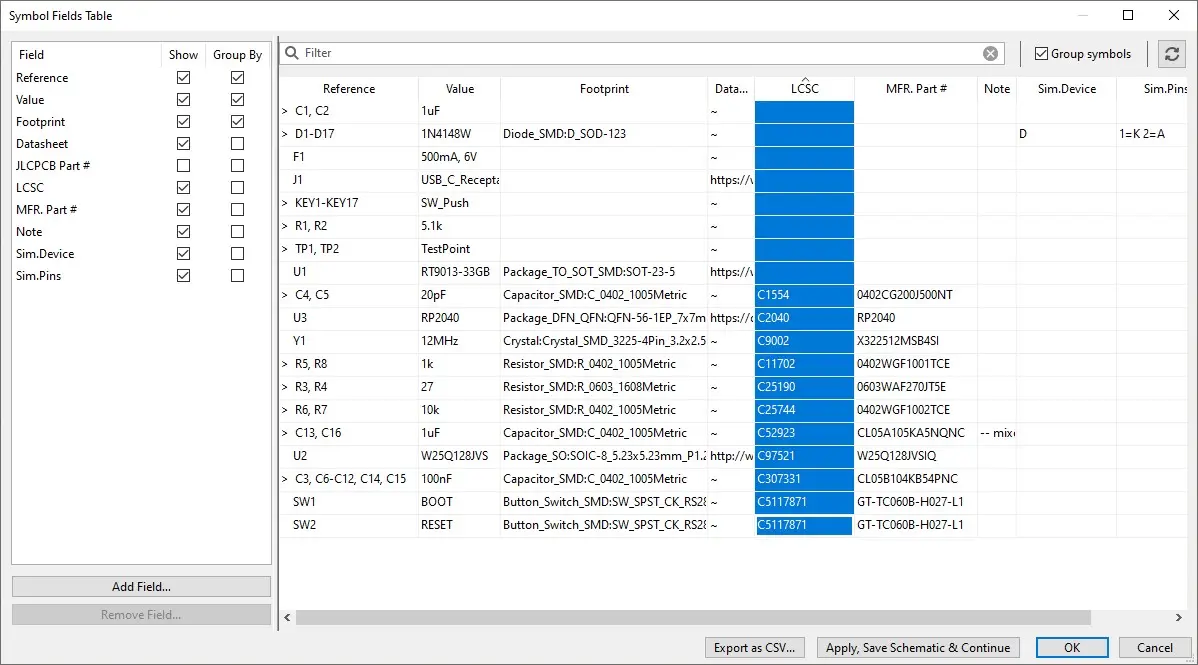Click the Note column header
1198x665 pixels.
[997, 89]
